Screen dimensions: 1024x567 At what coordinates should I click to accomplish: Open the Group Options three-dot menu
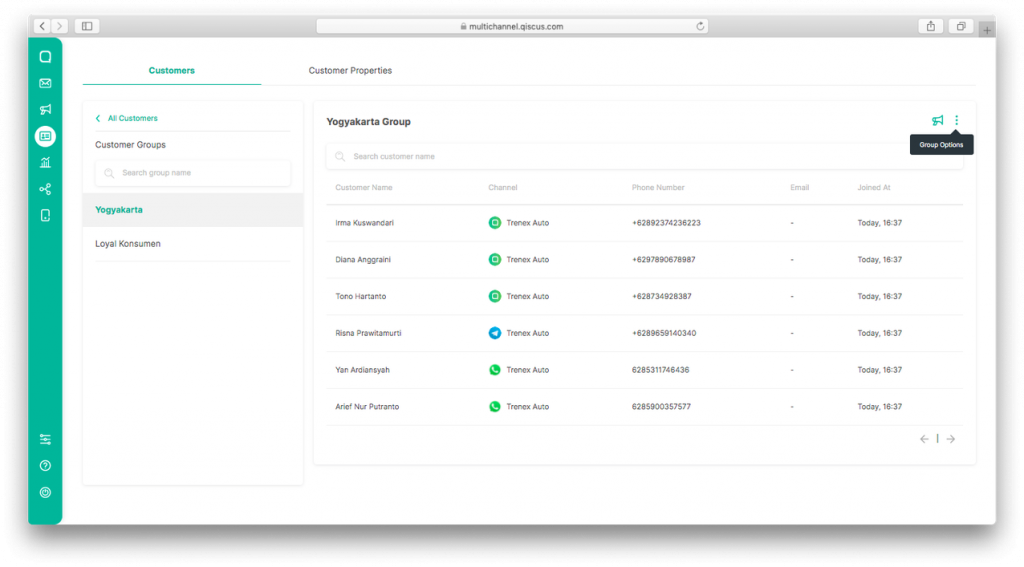[x=957, y=120]
